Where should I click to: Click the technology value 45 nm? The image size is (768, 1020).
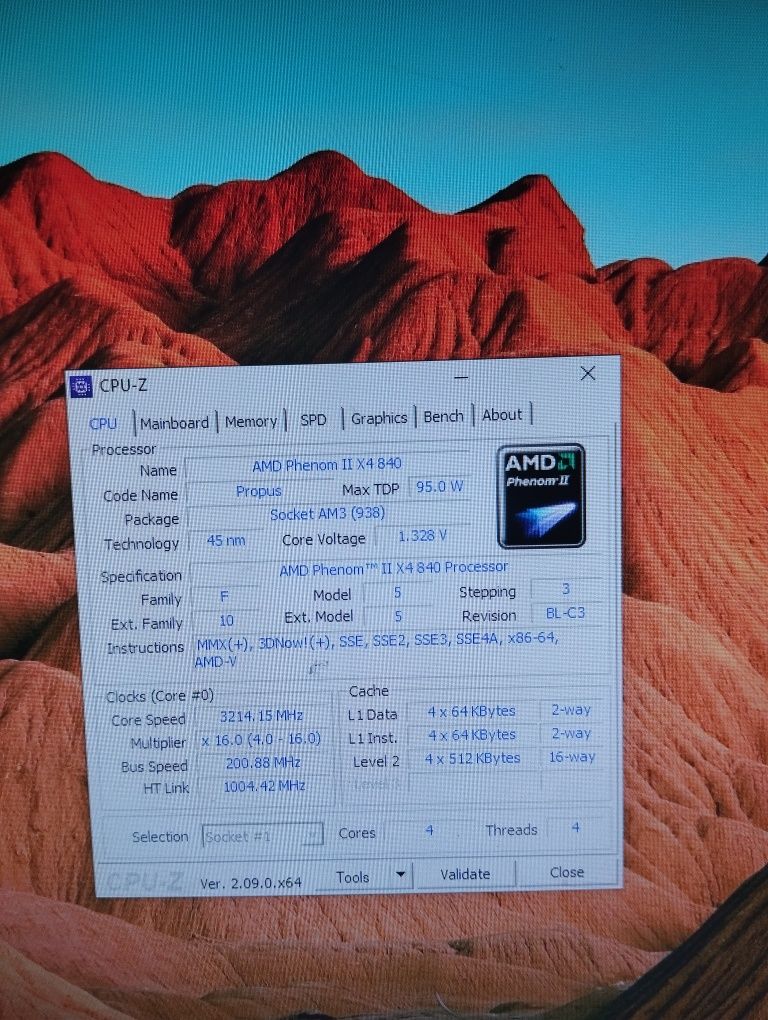[x=226, y=541]
